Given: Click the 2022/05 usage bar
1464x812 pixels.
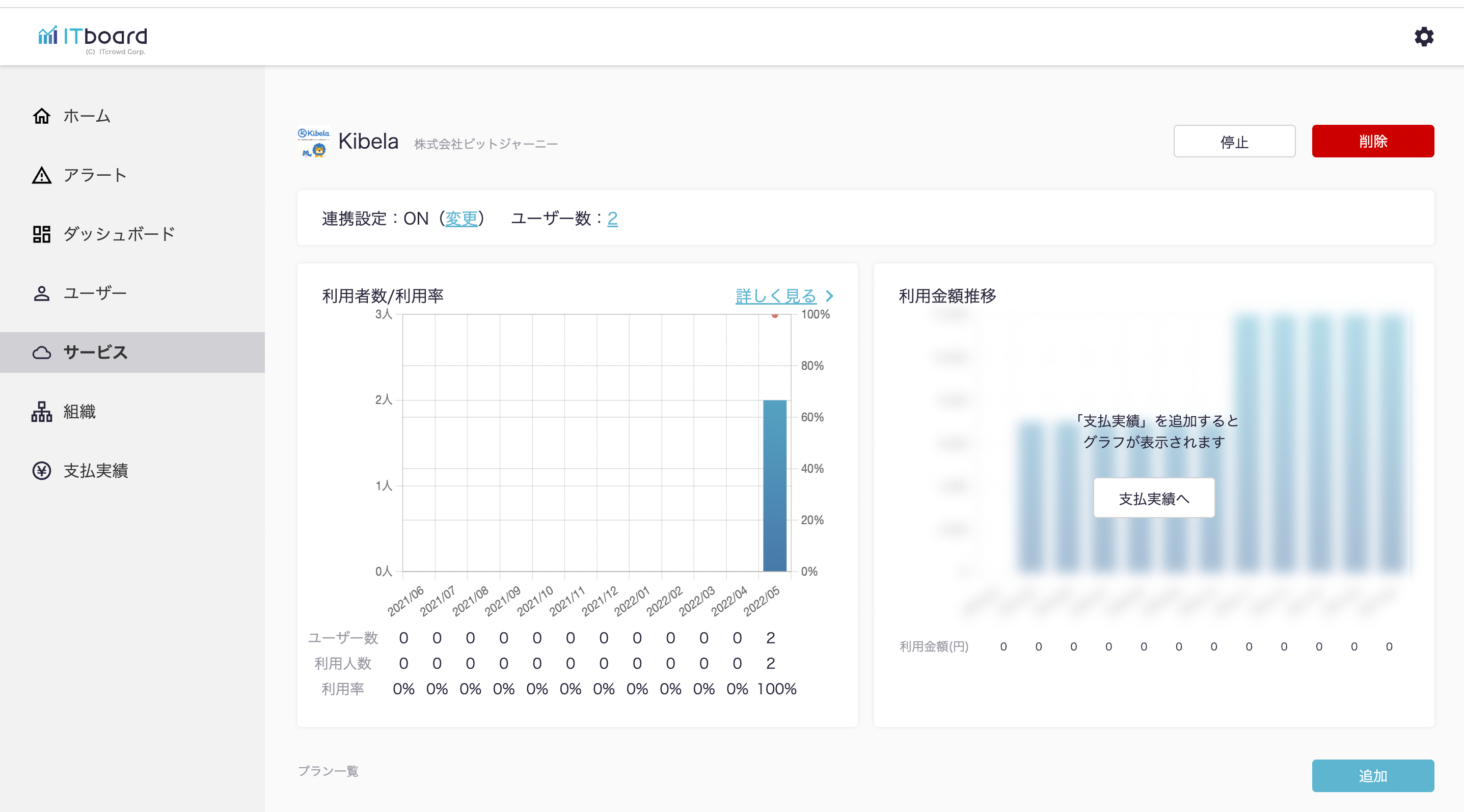Looking at the screenshot, I should point(774,485).
